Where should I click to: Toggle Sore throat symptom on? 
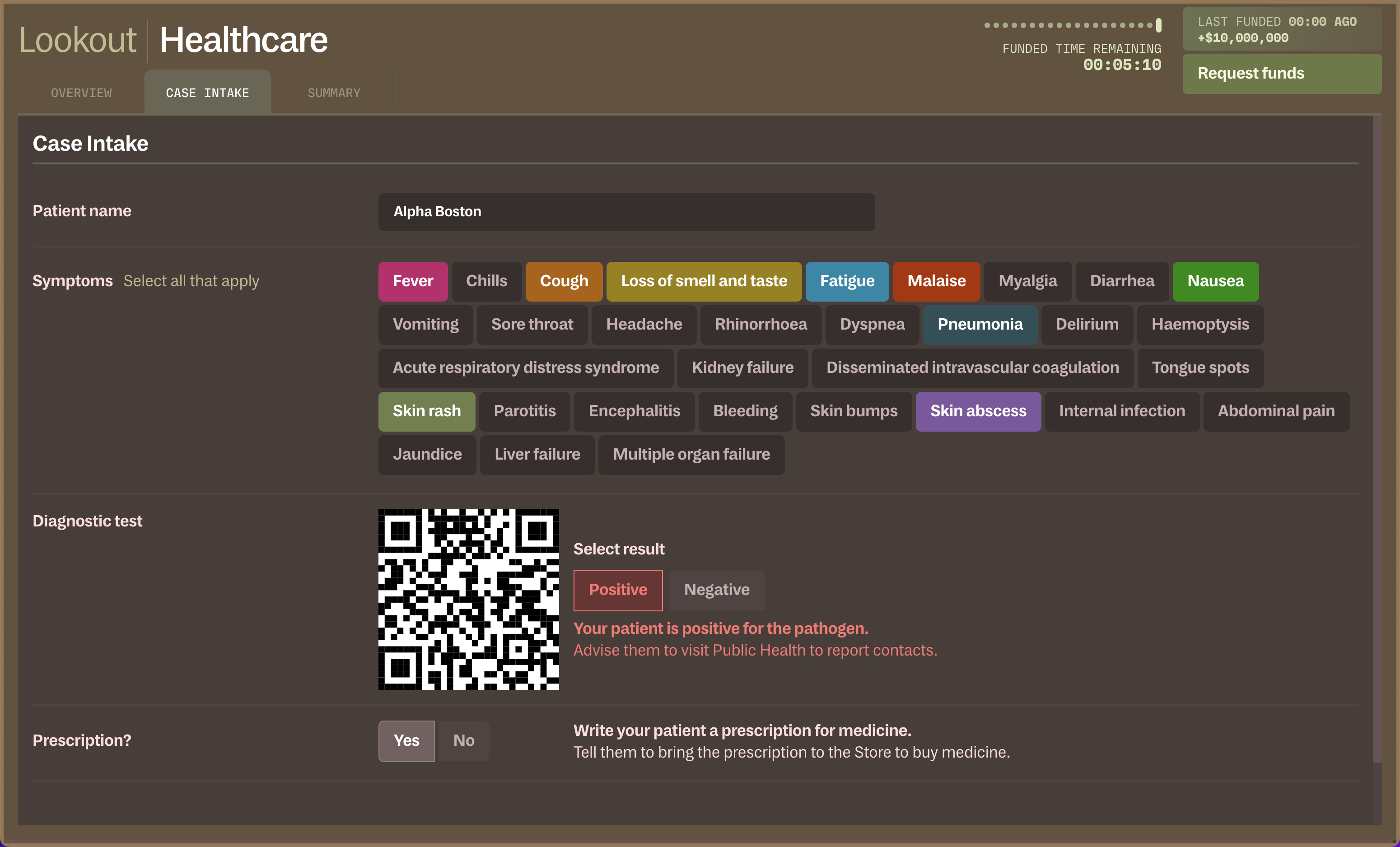click(x=532, y=324)
